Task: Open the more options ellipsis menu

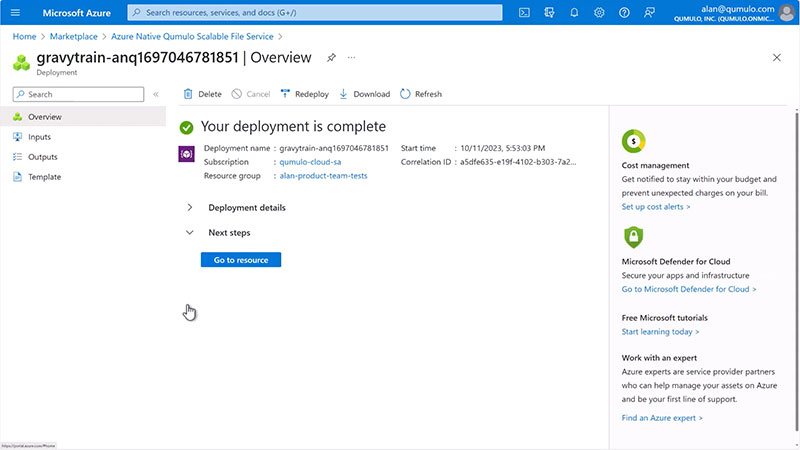Action: [x=351, y=58]
